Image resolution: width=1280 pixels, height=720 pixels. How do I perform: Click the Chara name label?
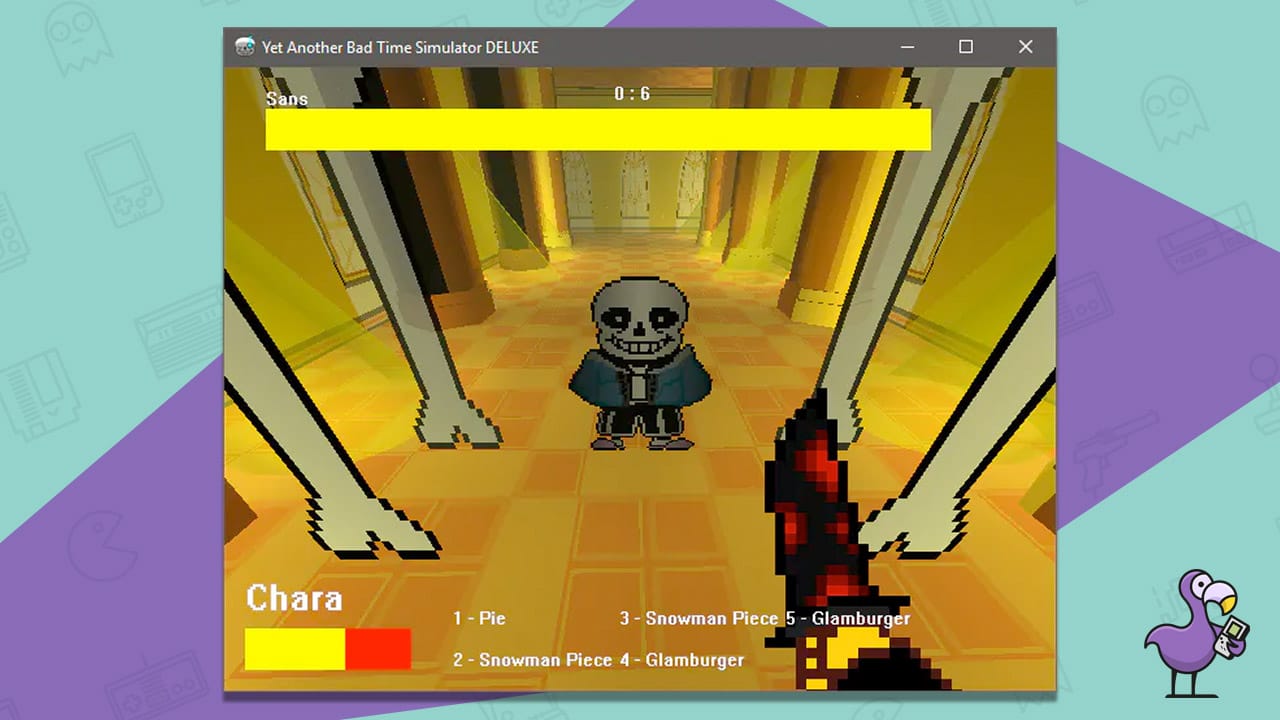point(293,598)
